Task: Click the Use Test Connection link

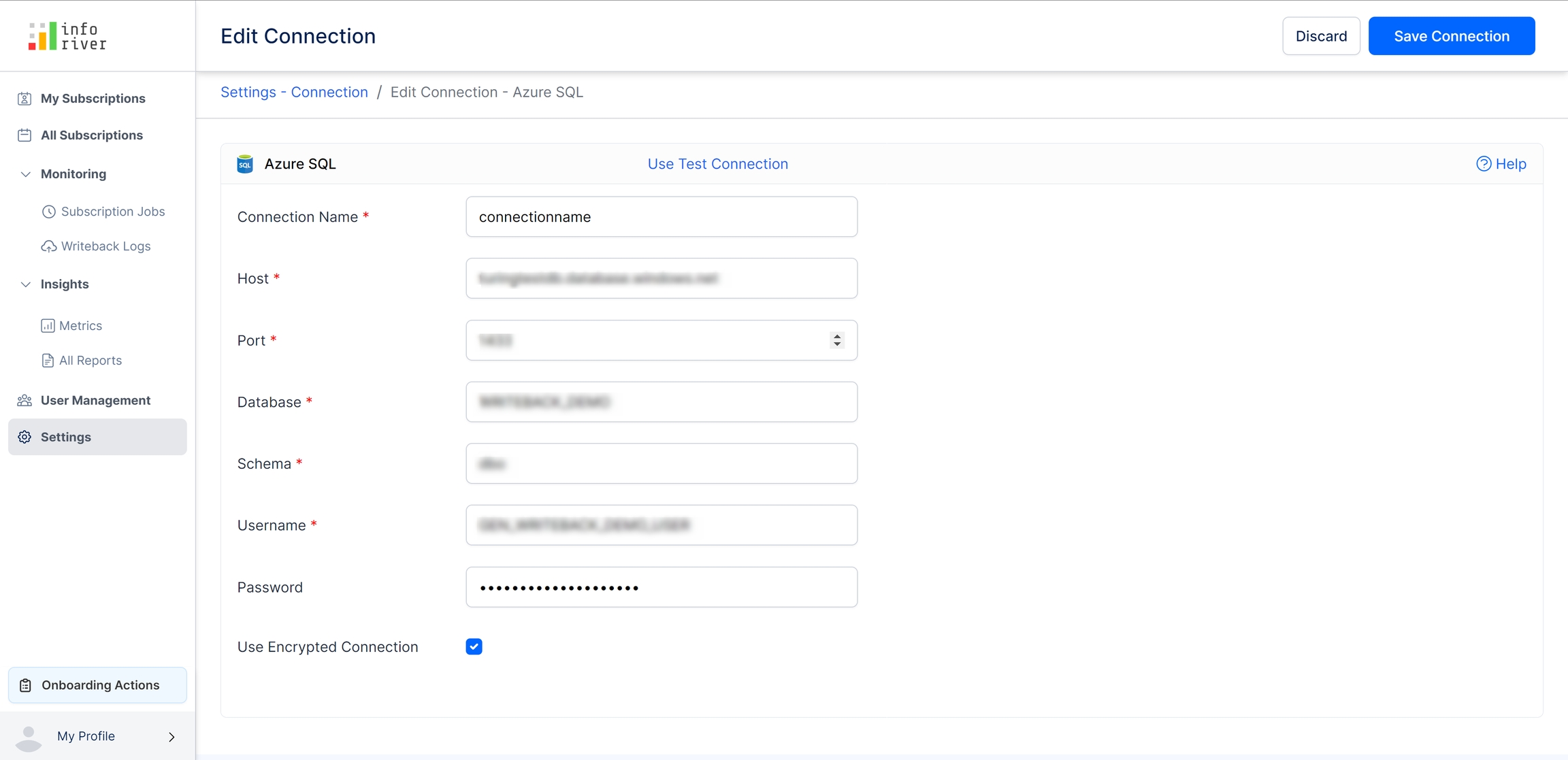Action: 717,164
